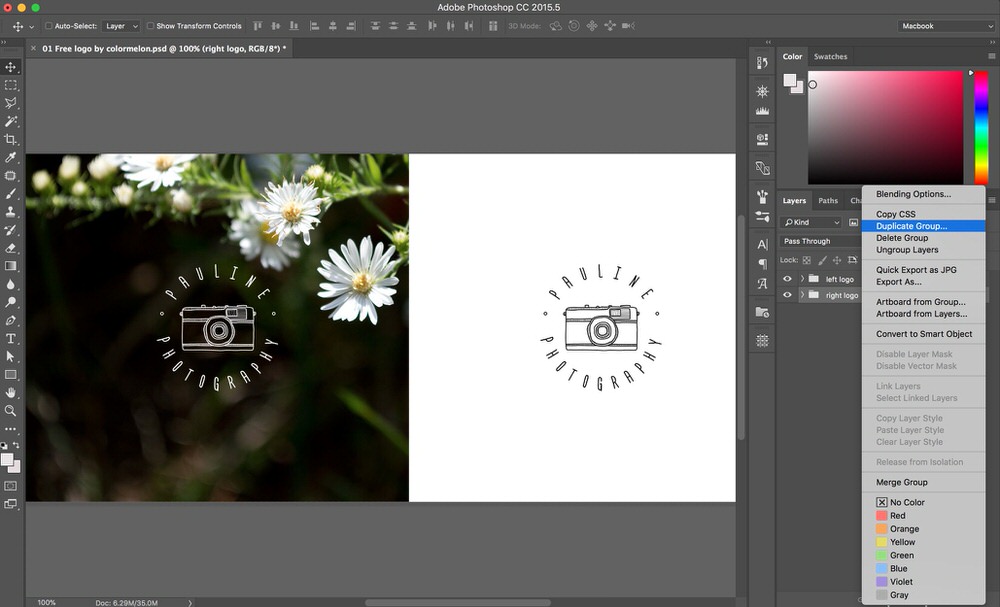Choose Artboard from Group

[923, 302]
